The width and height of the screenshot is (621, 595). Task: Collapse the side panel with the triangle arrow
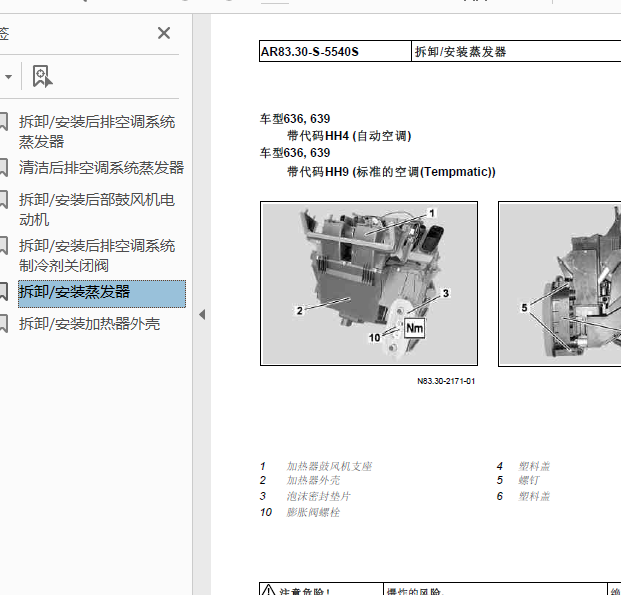click(202, 315)
